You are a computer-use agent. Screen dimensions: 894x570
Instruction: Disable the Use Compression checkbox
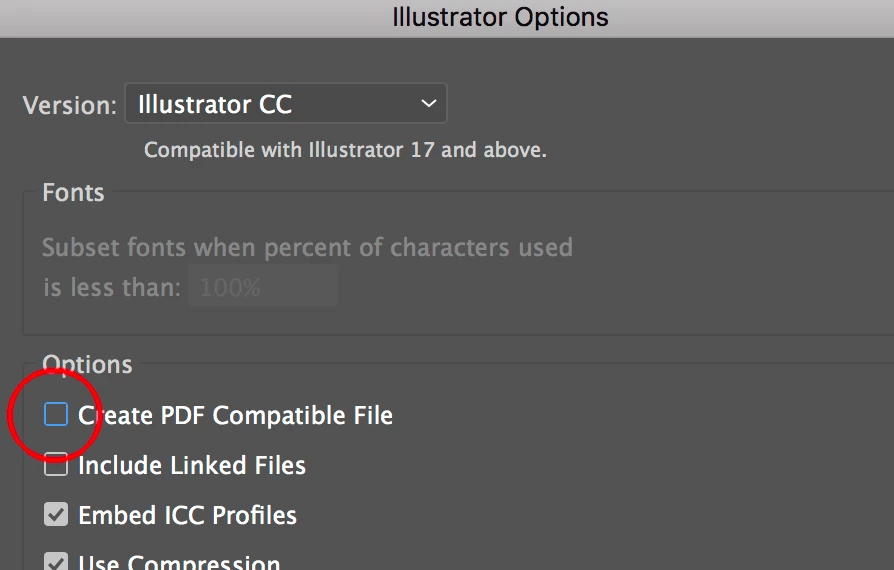click(56, 562)
